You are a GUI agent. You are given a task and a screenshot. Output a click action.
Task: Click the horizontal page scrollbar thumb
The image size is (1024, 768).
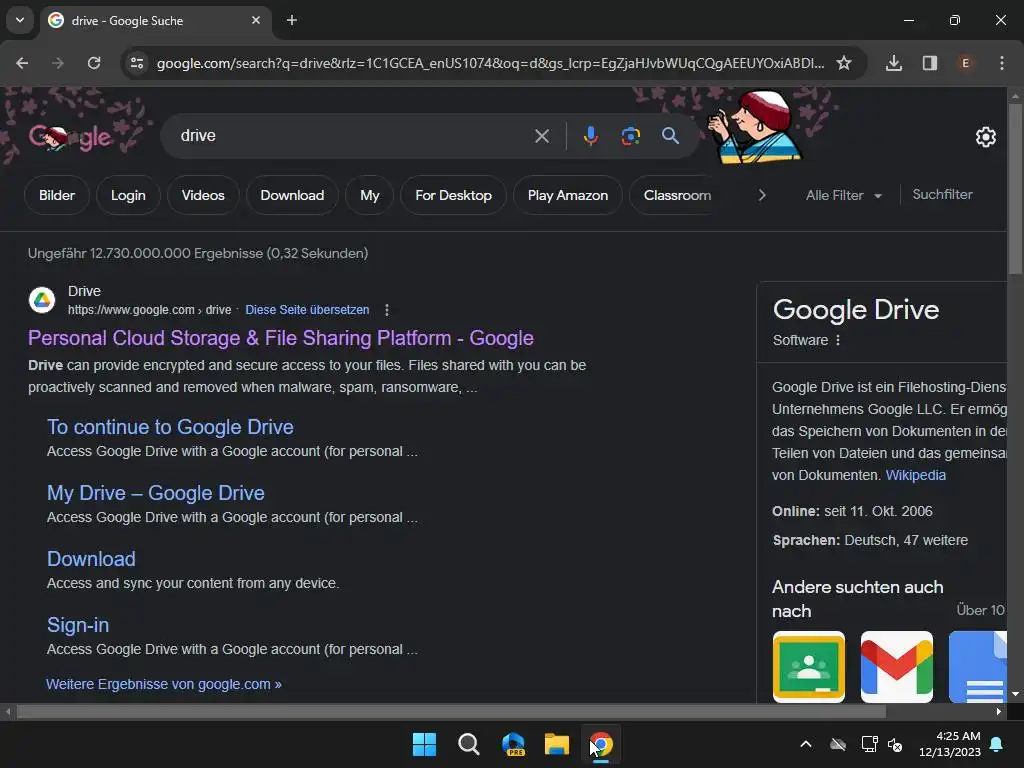point(451,712)
